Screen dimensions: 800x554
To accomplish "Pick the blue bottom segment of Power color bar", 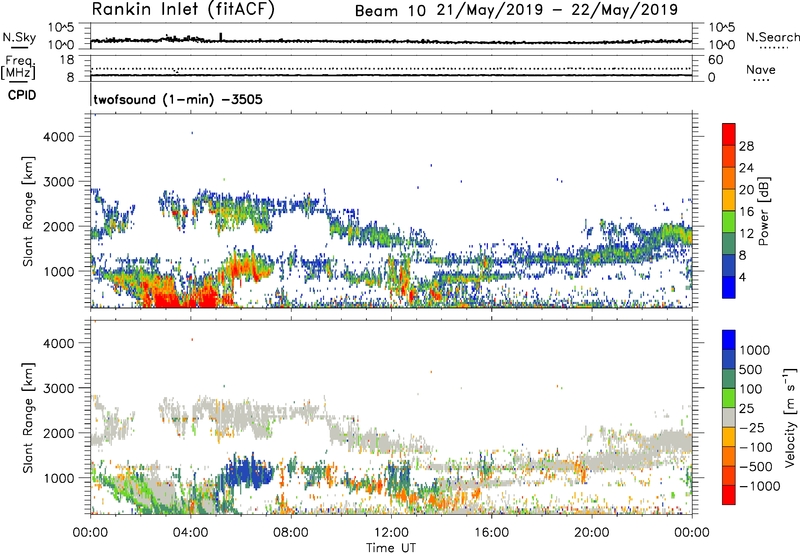I will click(x=729, y=287).
